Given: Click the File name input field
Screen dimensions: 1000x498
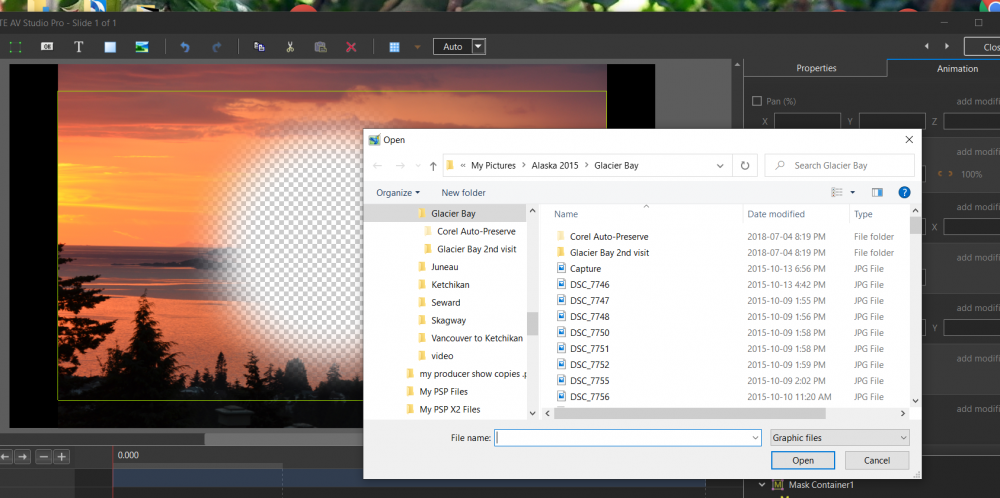Looking at the screenshot, I should 627,437.
